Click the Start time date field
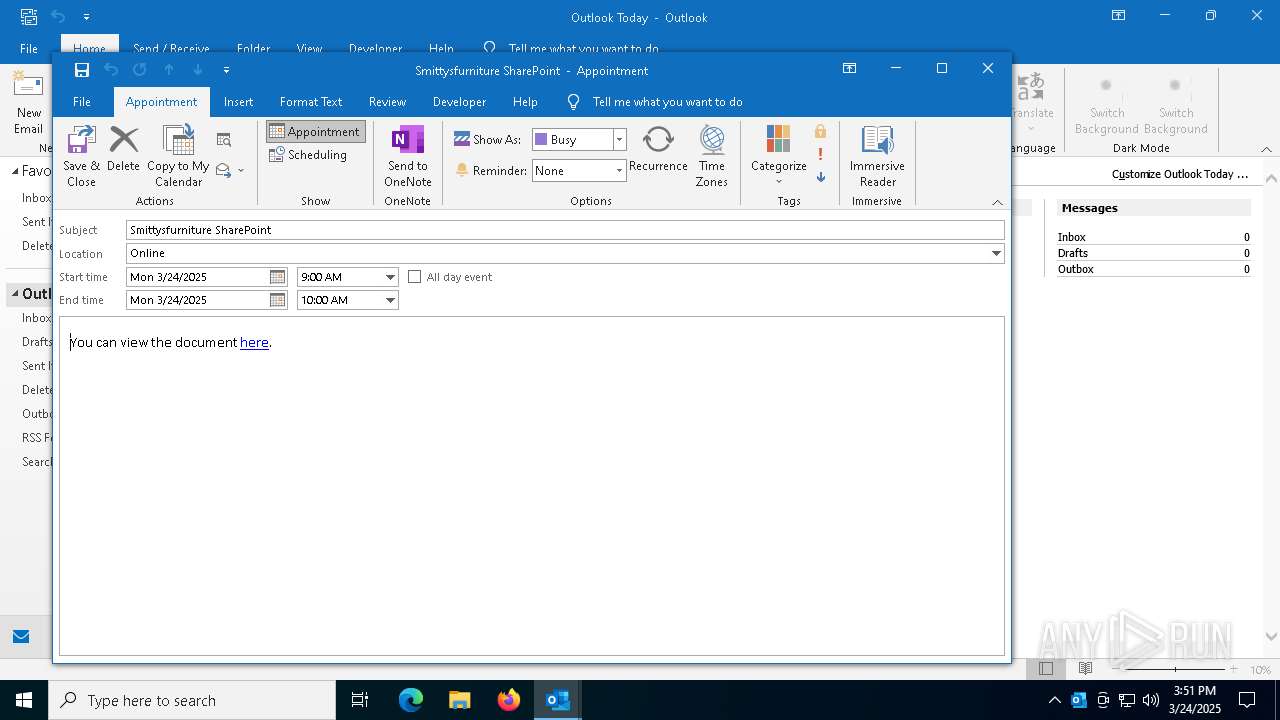 click(198, 277)
